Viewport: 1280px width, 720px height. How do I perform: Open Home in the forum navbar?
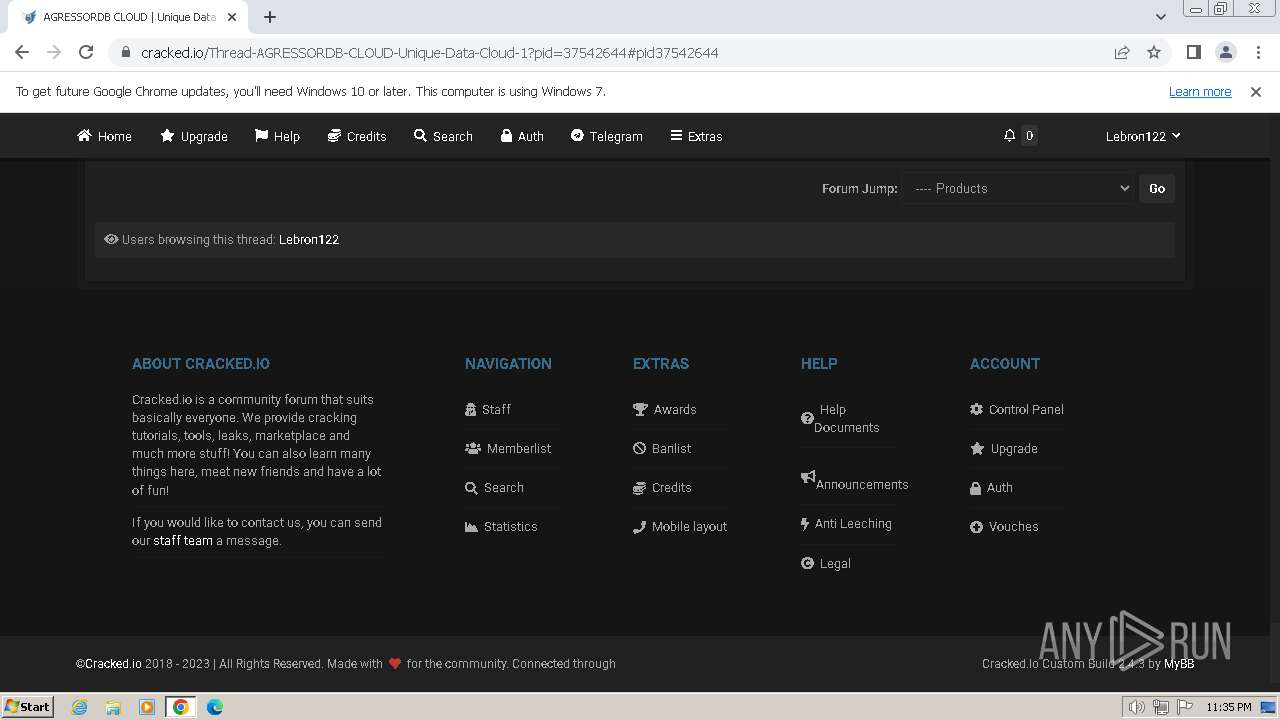pyautogui.click(x=104, y=136)
